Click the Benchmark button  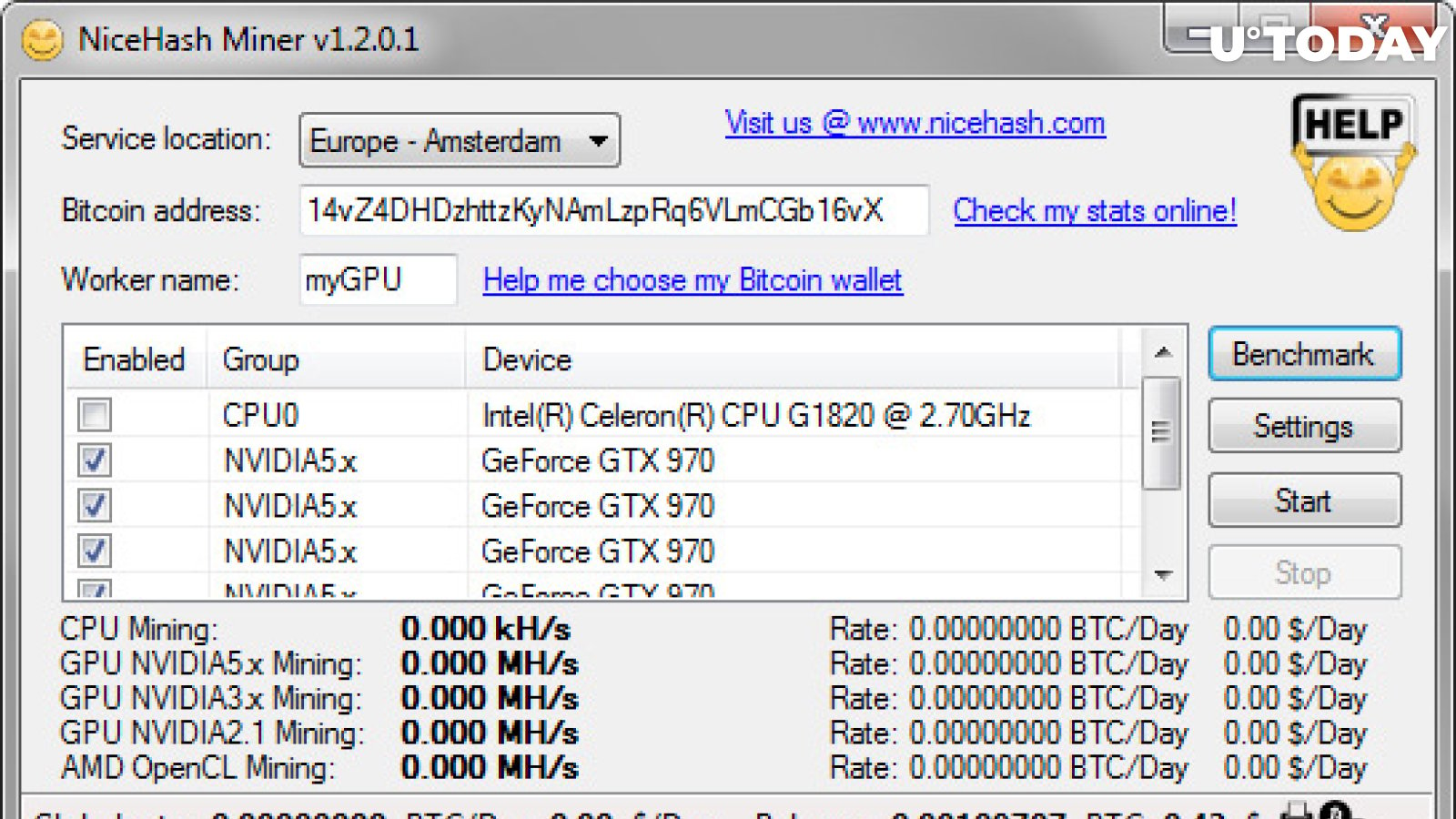(x=1305, y=354)
